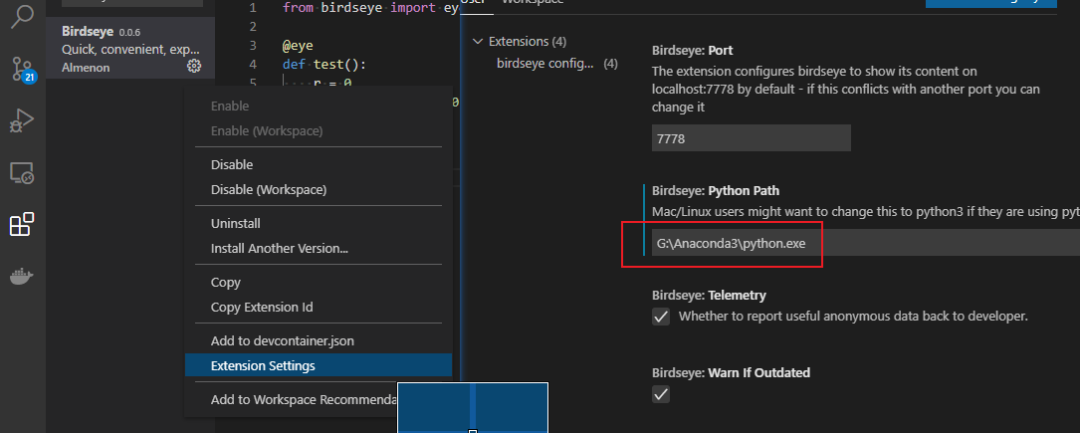Click the Birdseye: Python Path title
Image resolution: width=1080 pixels, height=433 pixels.
tap(716, 191)
